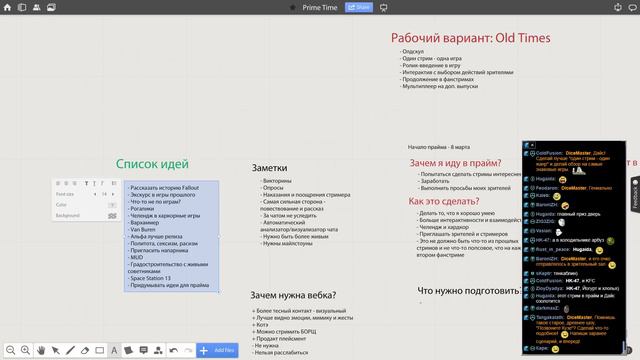Decrease font size with left arrow

pyautogui.click(x=95, y=194)
